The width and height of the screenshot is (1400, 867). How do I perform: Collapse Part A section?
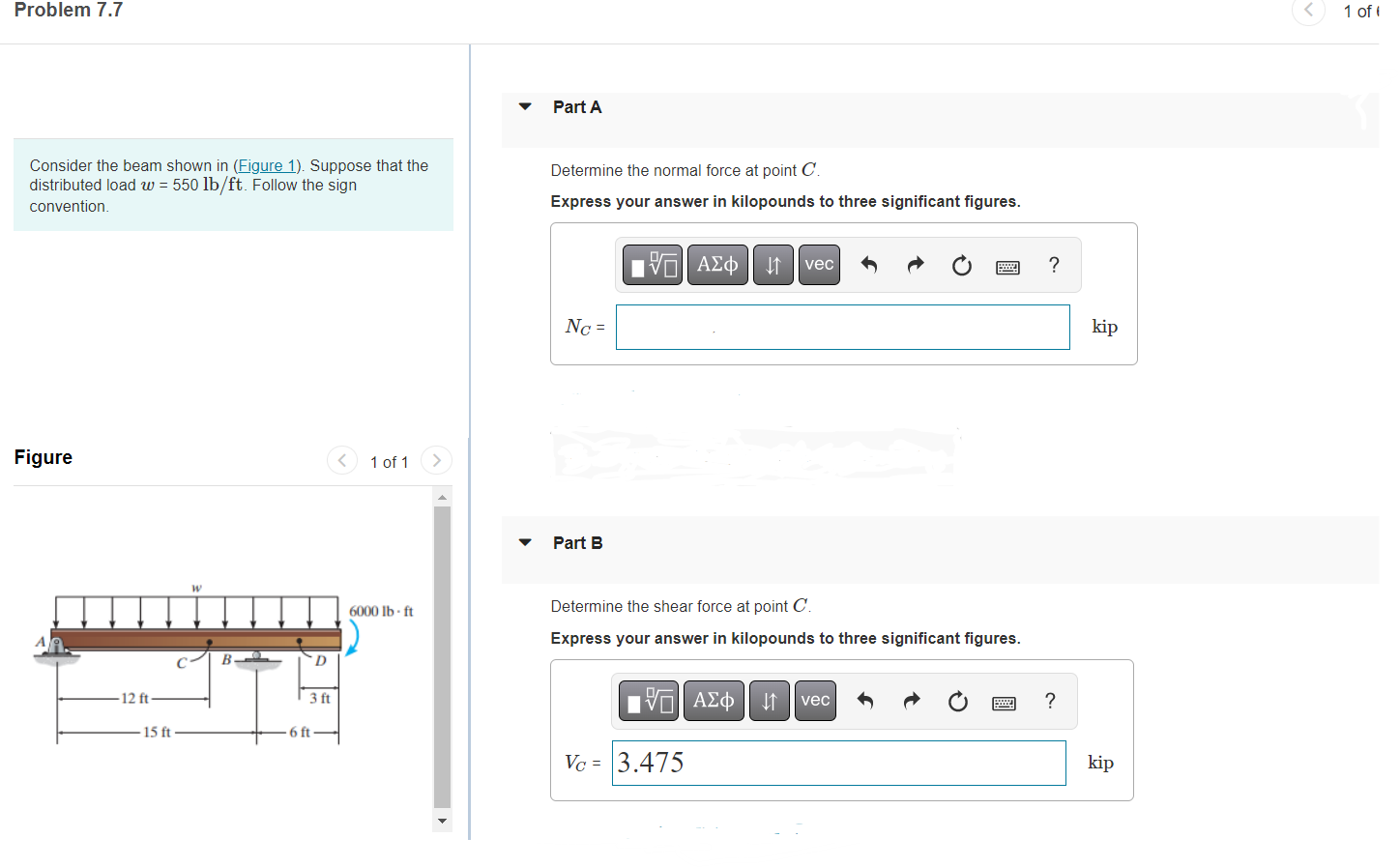click(525, 106)
